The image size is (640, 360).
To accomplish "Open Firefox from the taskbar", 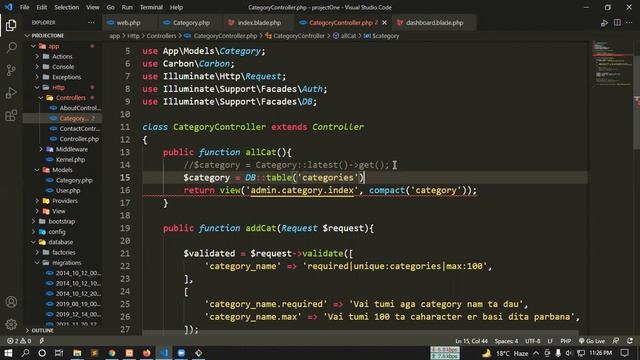I will tap(147, 353).
